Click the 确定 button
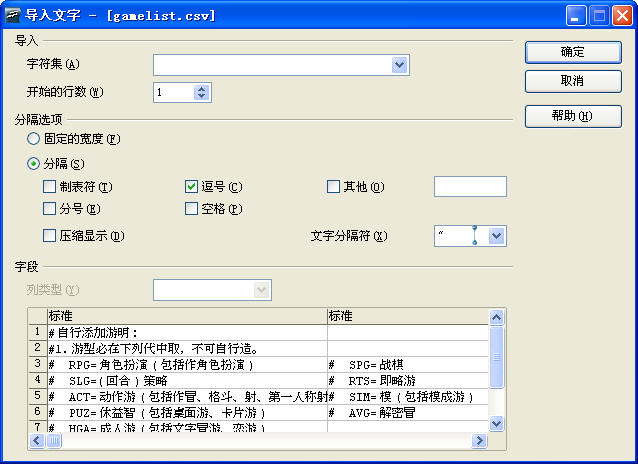The image size is (638, 464). tap(573, 53)
